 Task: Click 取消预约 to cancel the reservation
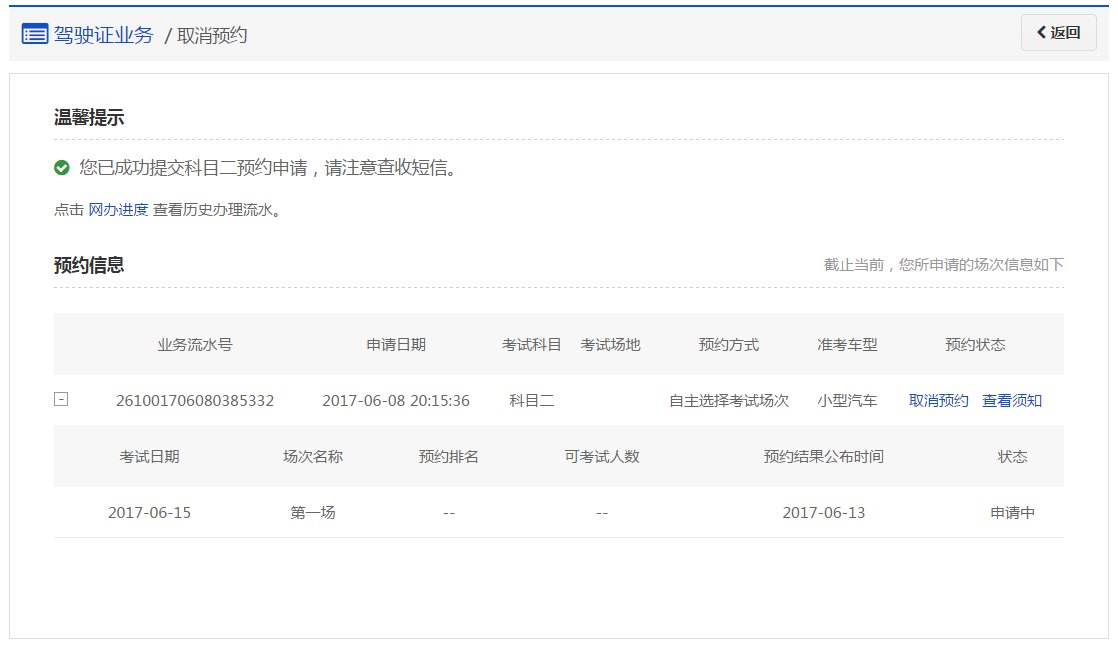pyautogui.click(x=936, y=400)
